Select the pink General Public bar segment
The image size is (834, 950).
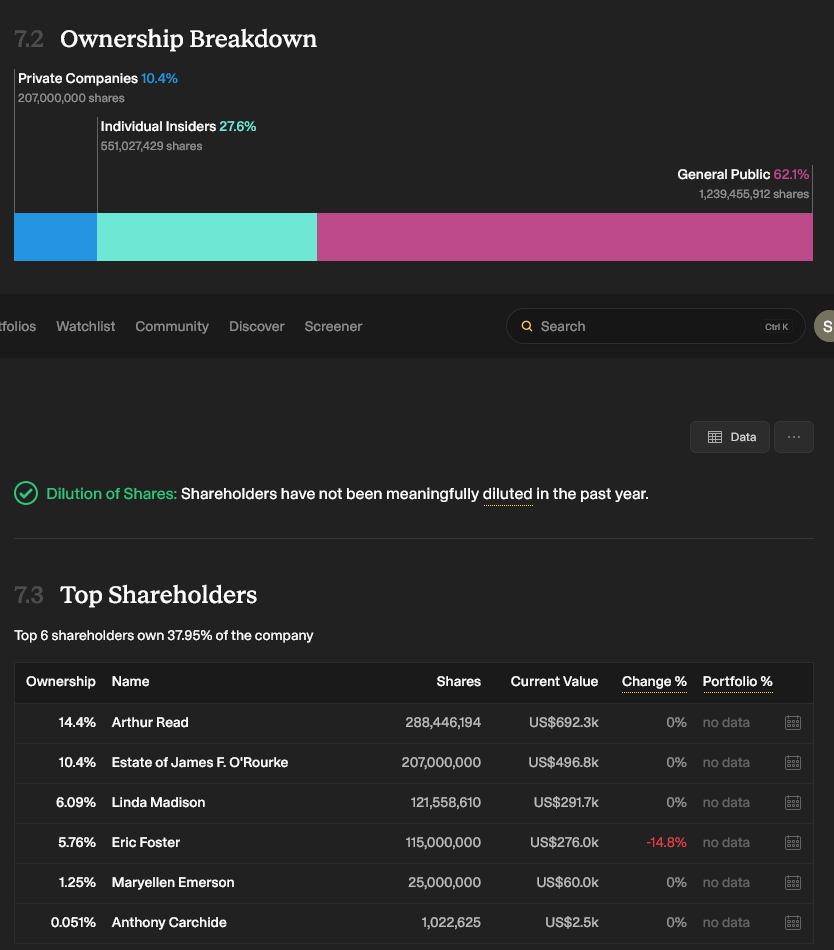[564, 237]
